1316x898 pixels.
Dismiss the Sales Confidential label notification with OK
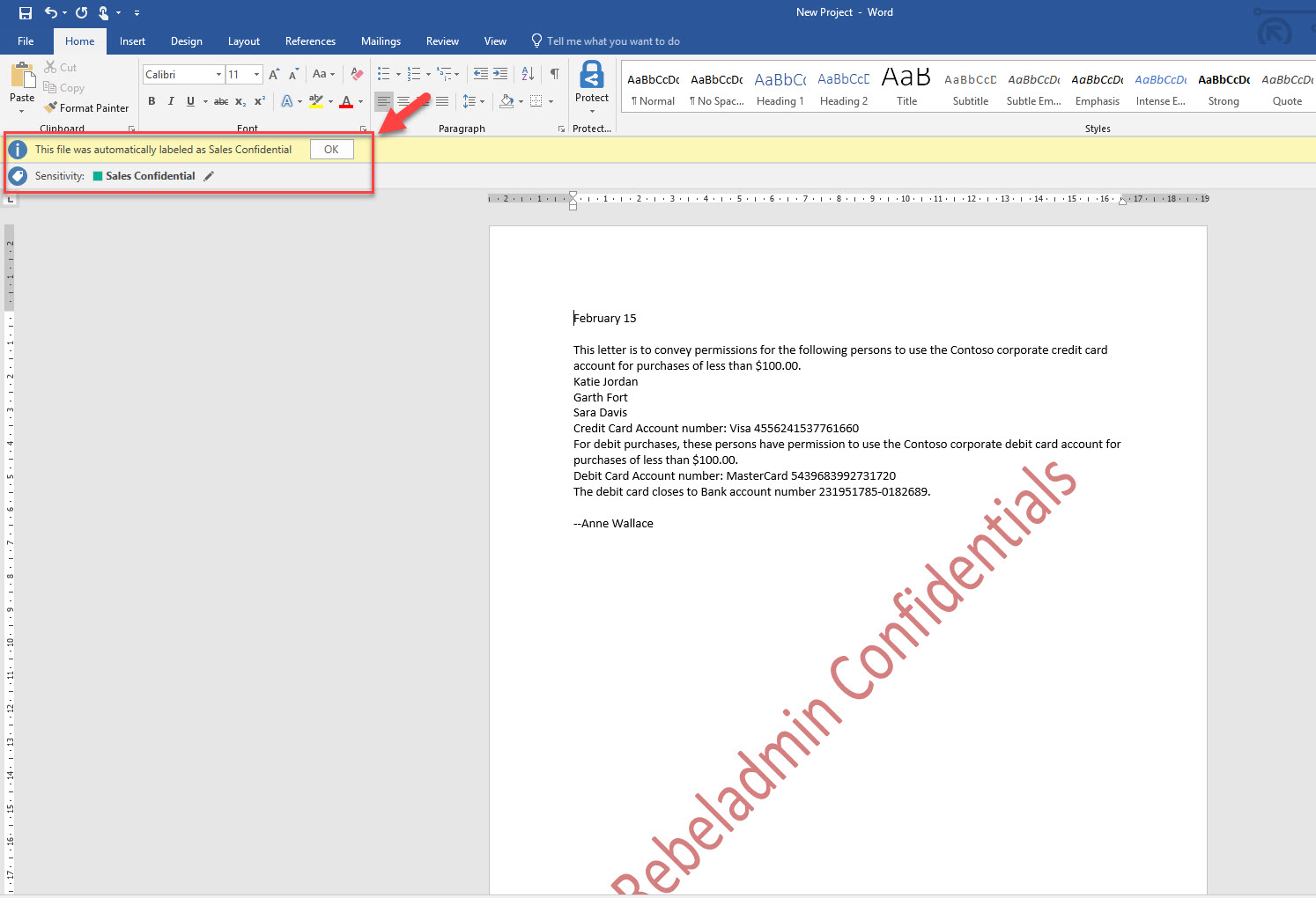click(331, 149)
